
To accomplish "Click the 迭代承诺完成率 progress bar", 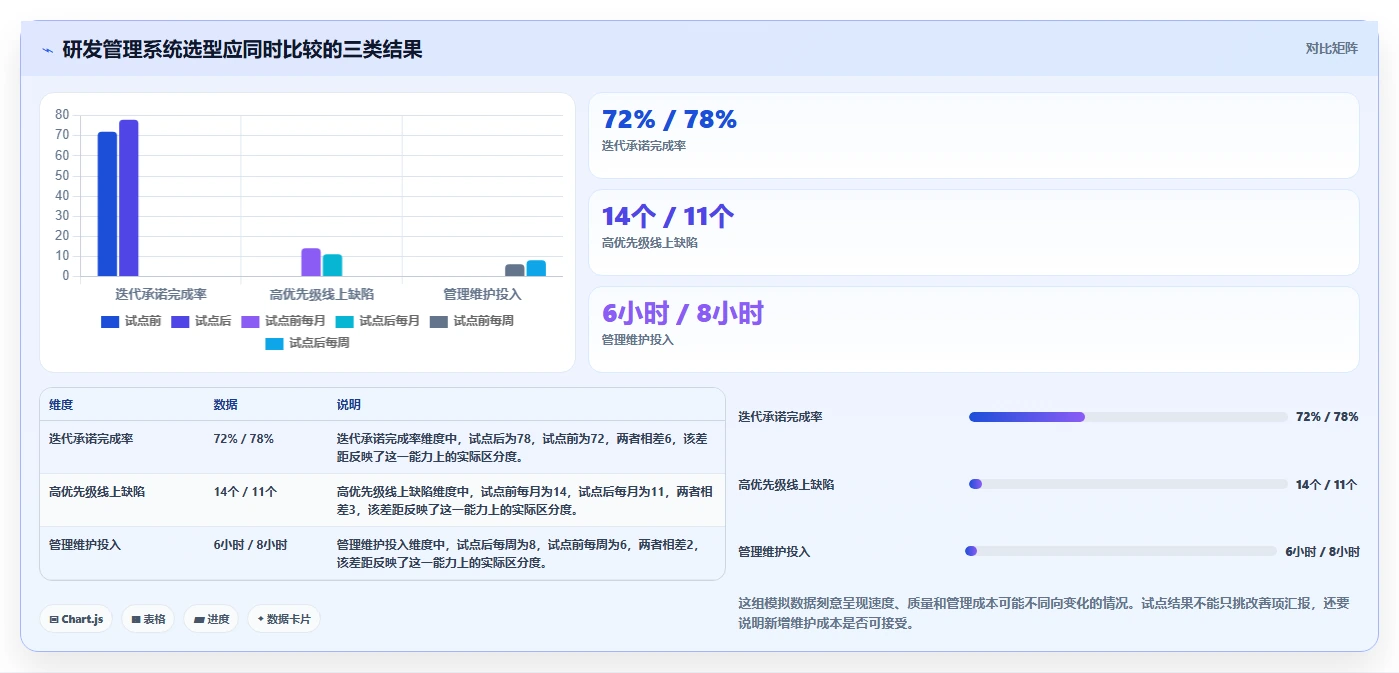I will [x=1128, y=417].
